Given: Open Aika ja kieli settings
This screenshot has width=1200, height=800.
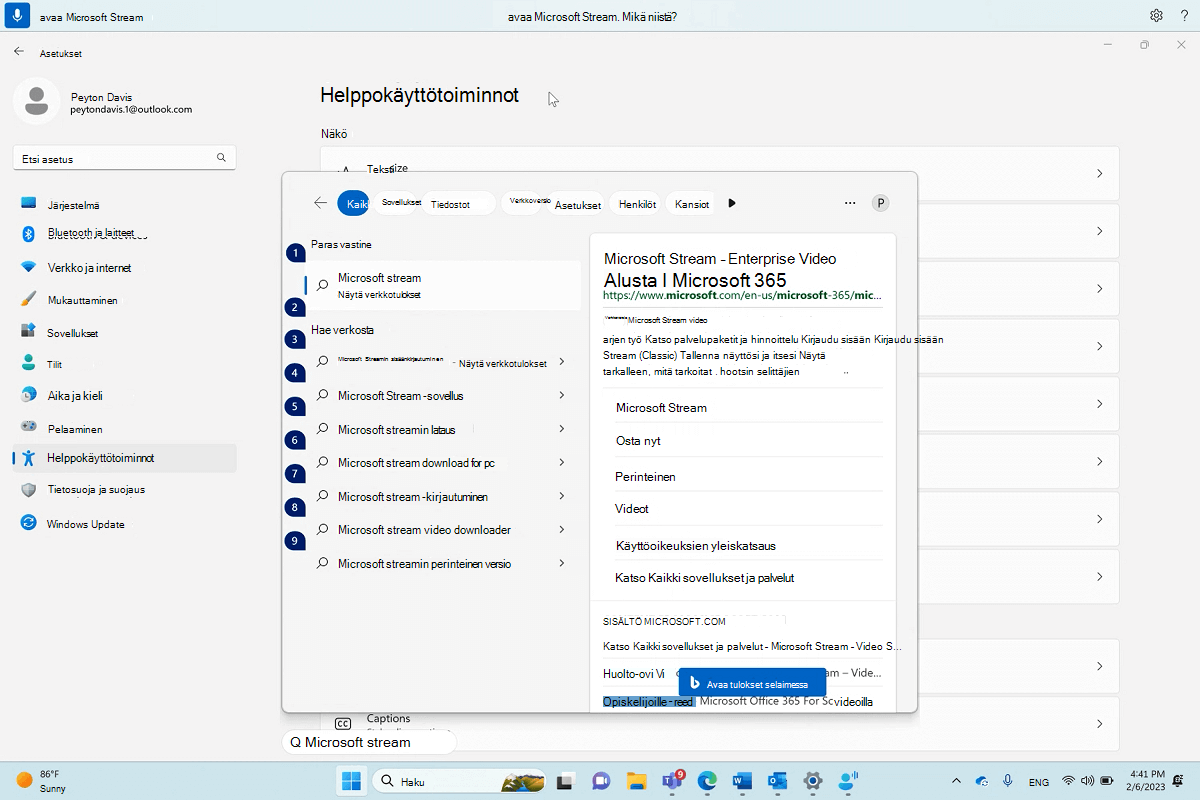Looking at the screenshot, I should click(125, 396).
